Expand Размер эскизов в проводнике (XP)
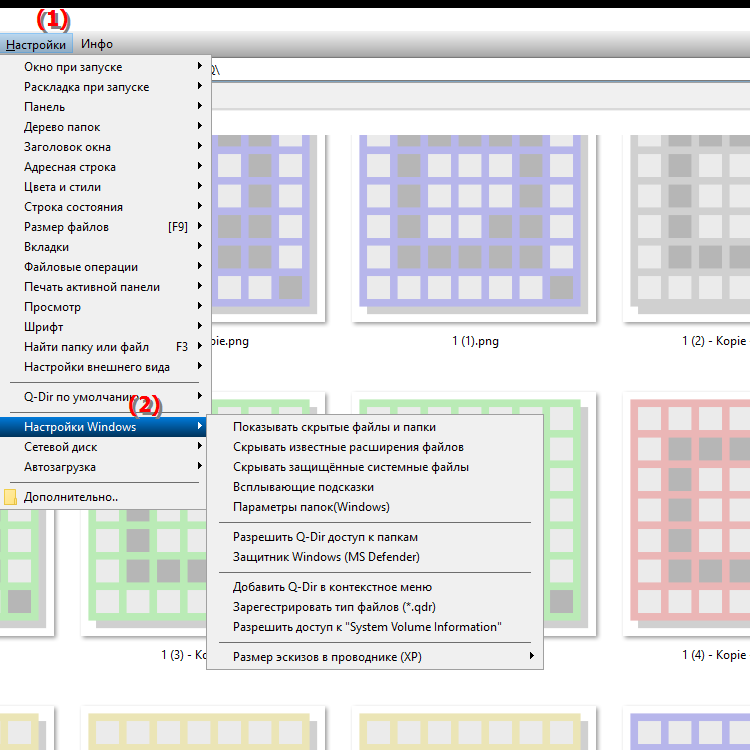 (375, 657)
